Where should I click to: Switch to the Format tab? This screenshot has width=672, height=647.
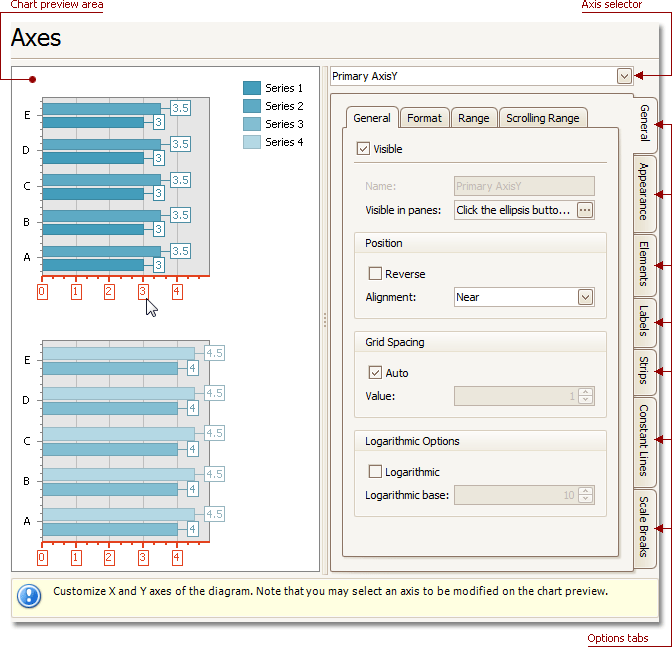(424, 118)
